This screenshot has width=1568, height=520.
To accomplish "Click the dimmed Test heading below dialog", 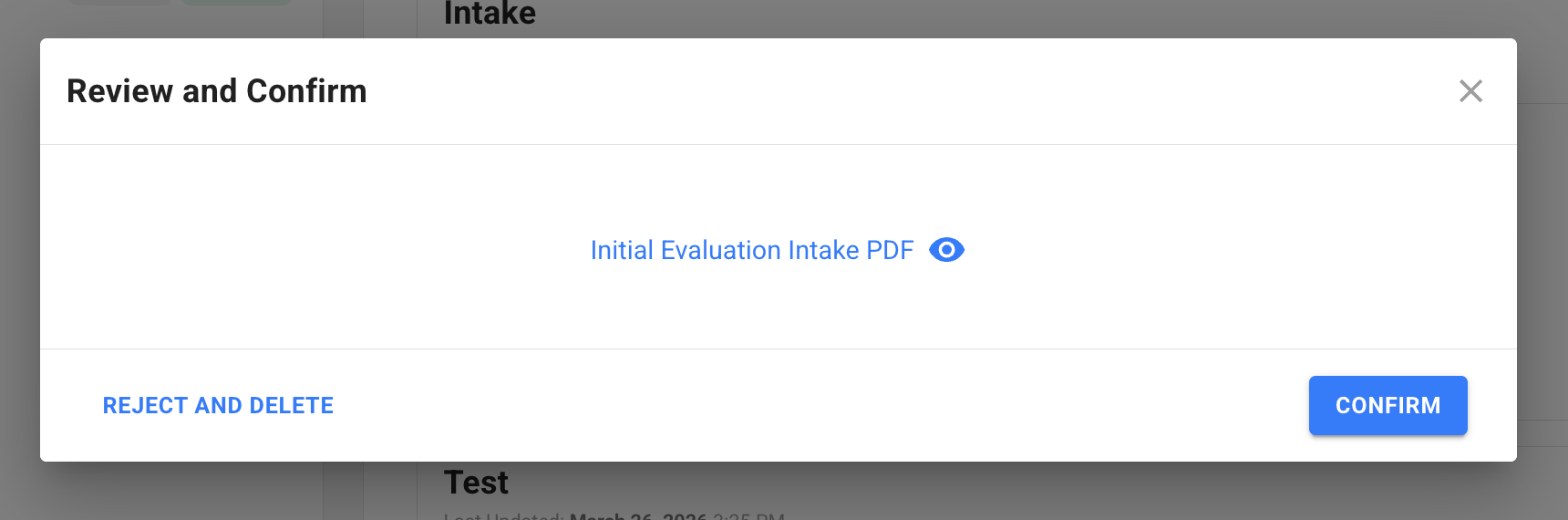I will point(476,482).
